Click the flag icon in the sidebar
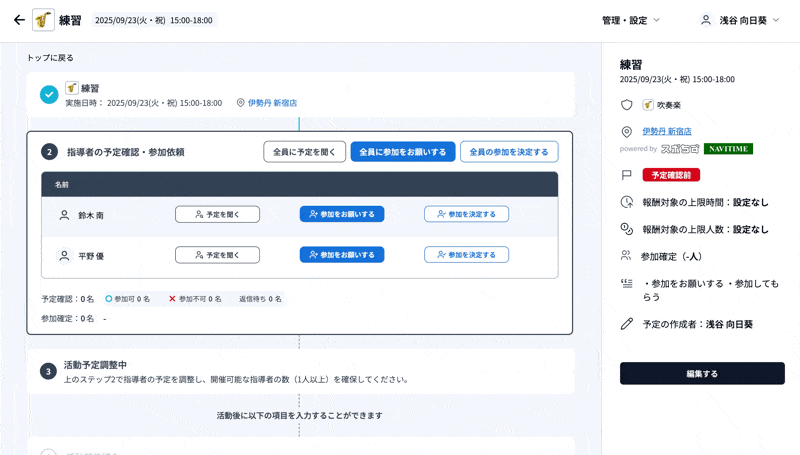The image size is (800, 455). 627,175
